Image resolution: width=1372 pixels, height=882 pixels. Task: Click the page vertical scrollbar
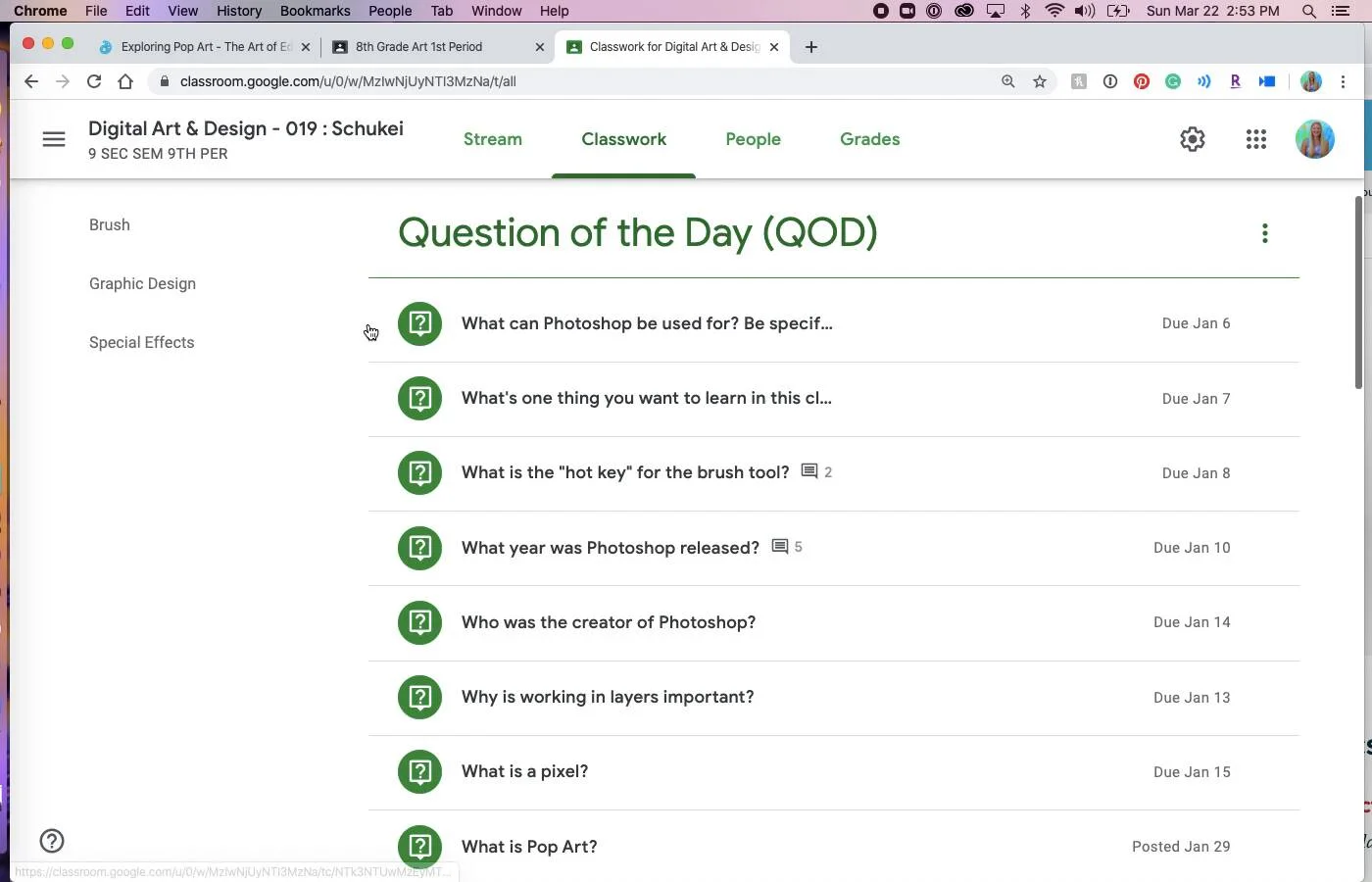[x=1358, y=294]
